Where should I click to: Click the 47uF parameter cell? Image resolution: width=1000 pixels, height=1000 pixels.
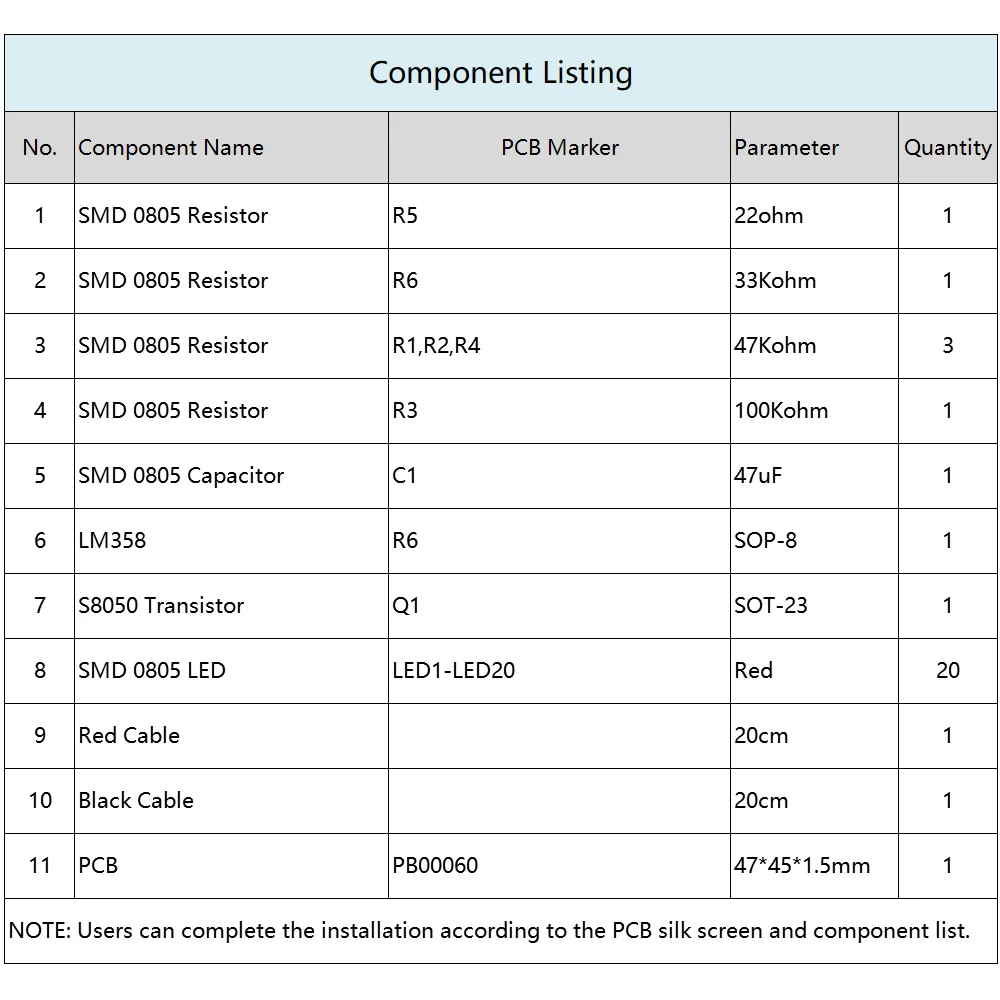click(x=758, y=476)
